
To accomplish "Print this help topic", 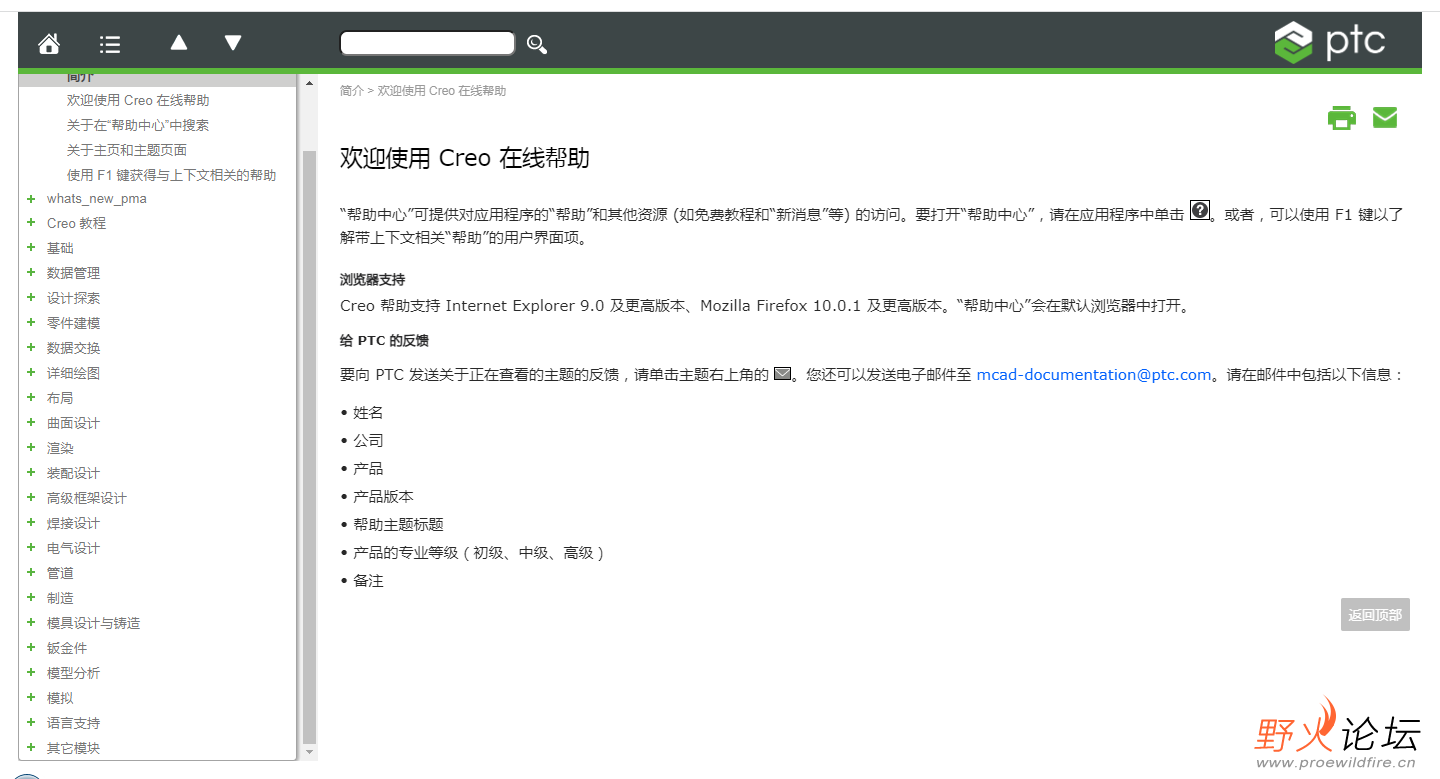I will pos(1341,118).
